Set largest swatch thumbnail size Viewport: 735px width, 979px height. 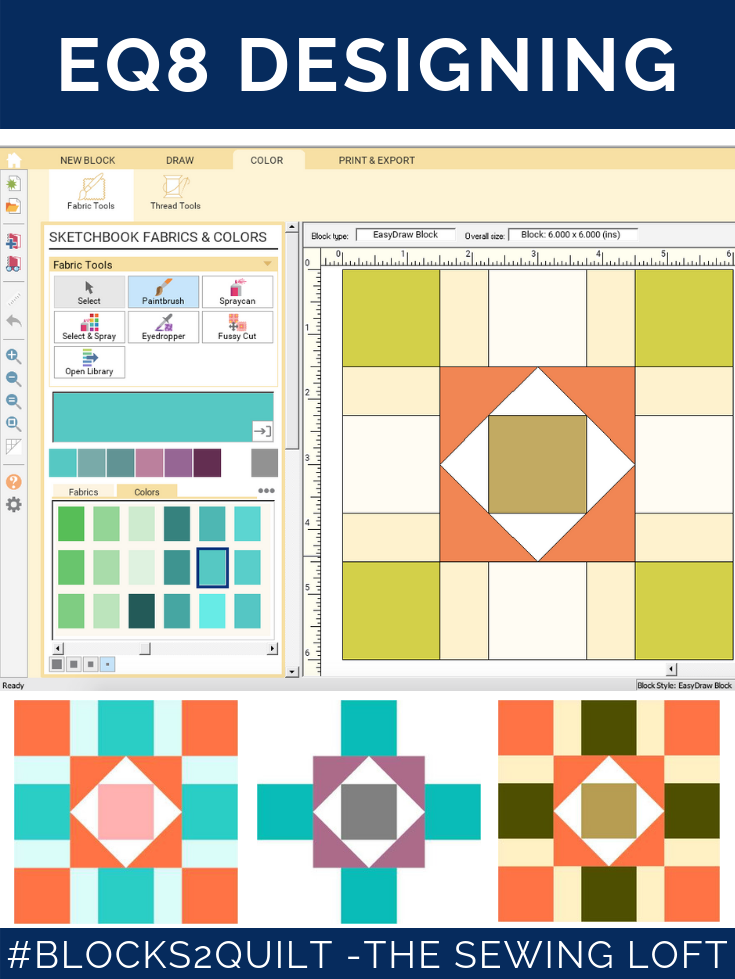coord(57,664)
